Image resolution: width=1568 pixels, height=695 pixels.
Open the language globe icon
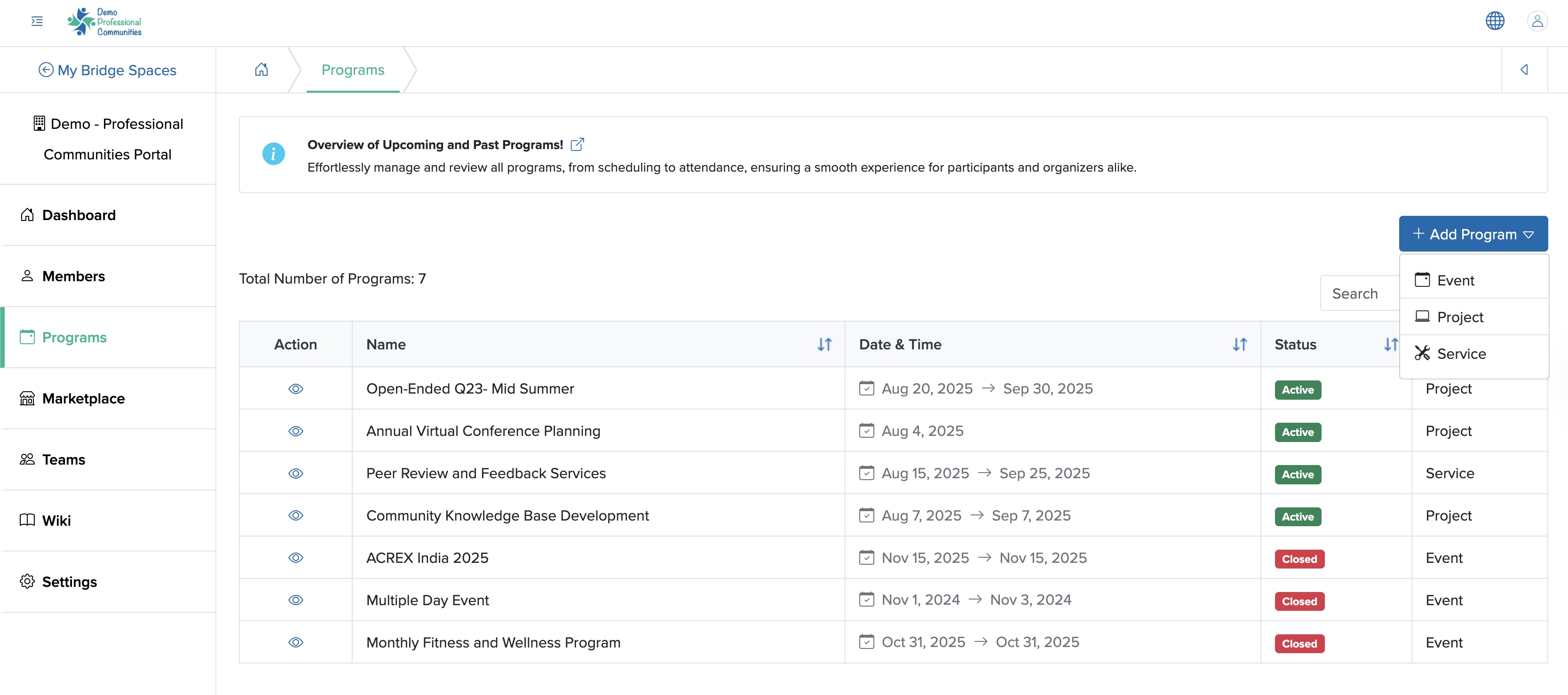[x=1494, y=21]
